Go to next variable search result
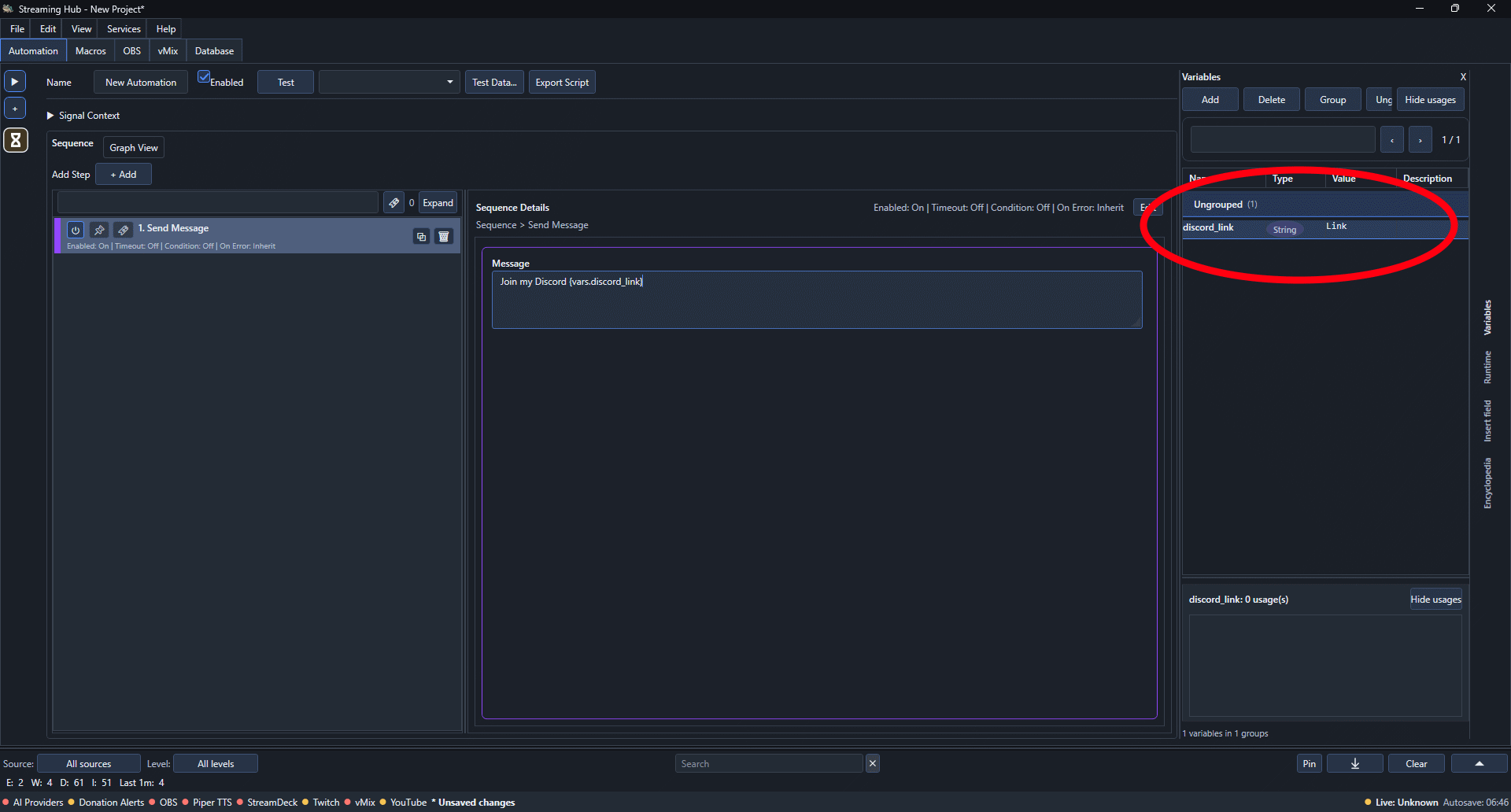 coord(1420,140)
